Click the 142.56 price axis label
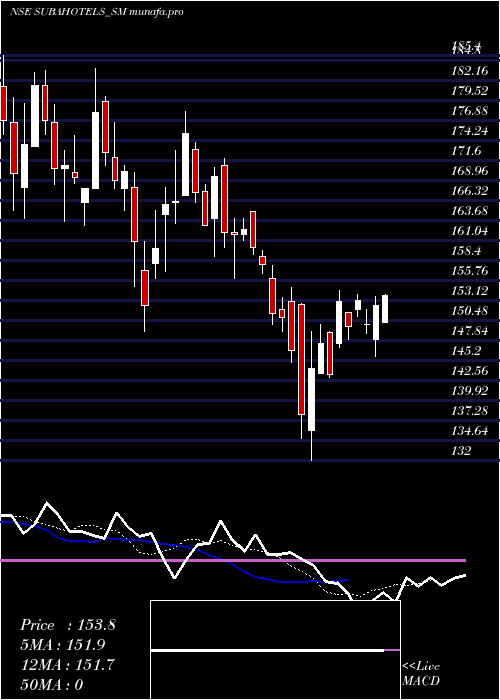This screenshot has height=700, width=500. point(470,371)
